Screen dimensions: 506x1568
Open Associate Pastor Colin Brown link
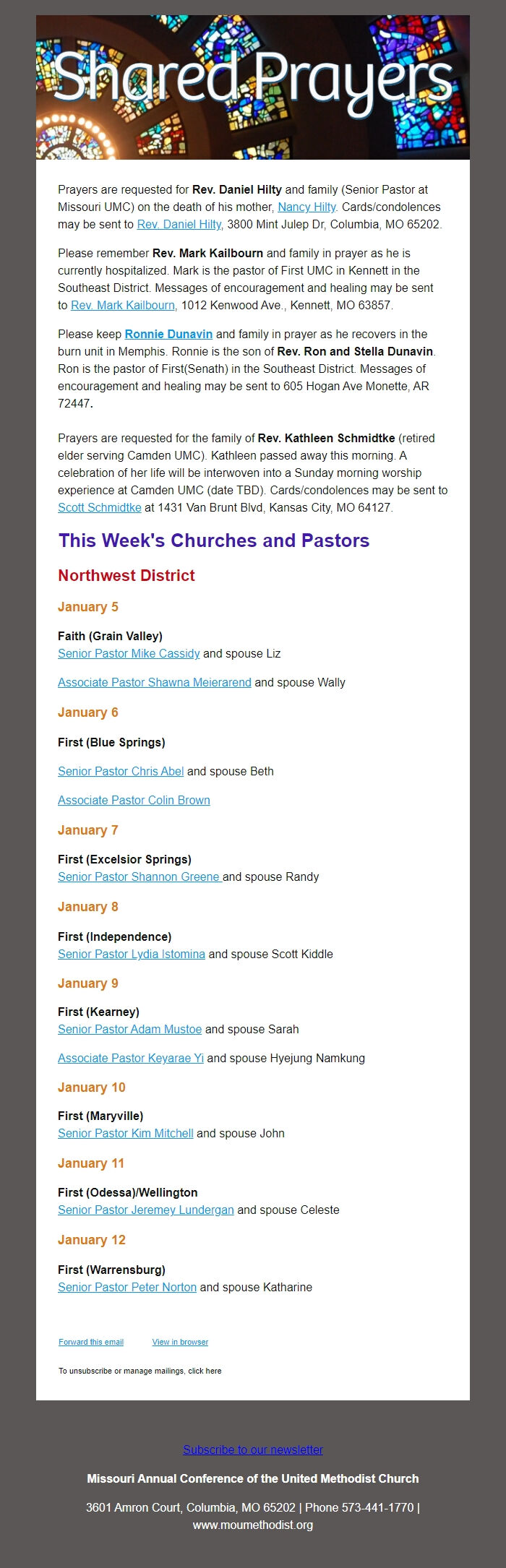pos(134,800)
